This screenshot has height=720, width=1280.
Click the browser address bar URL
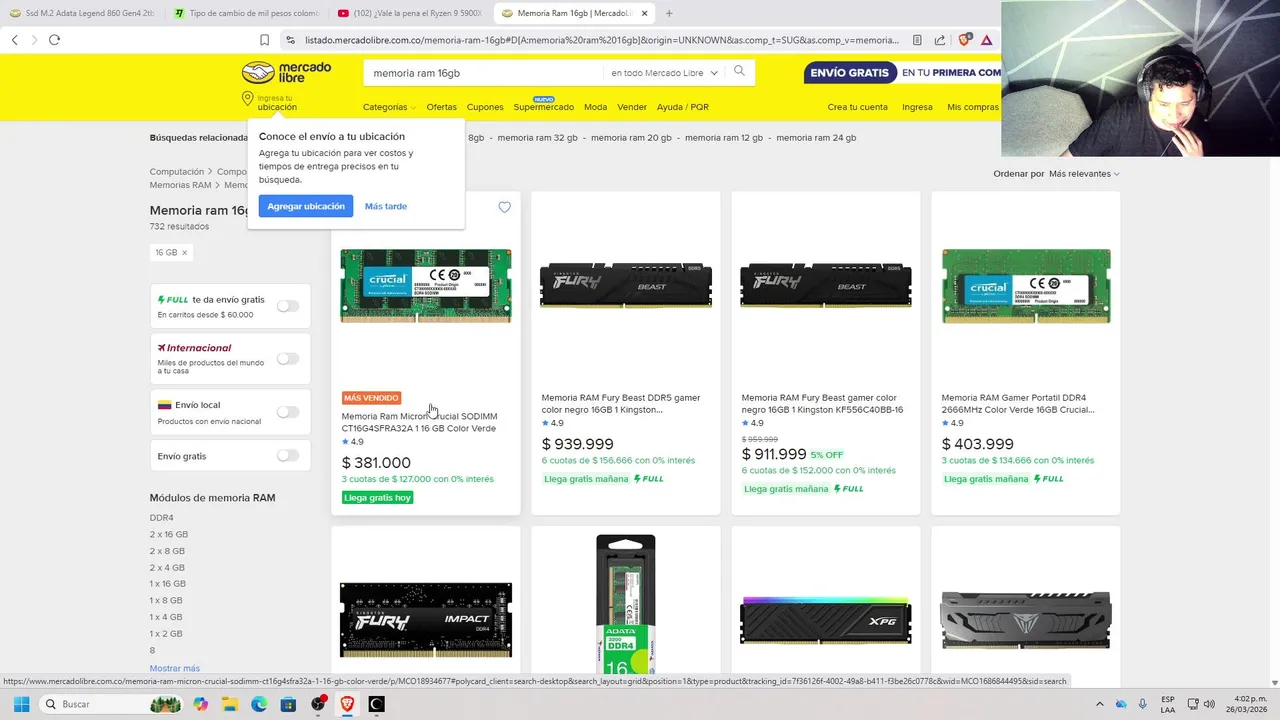coord(602,40)
